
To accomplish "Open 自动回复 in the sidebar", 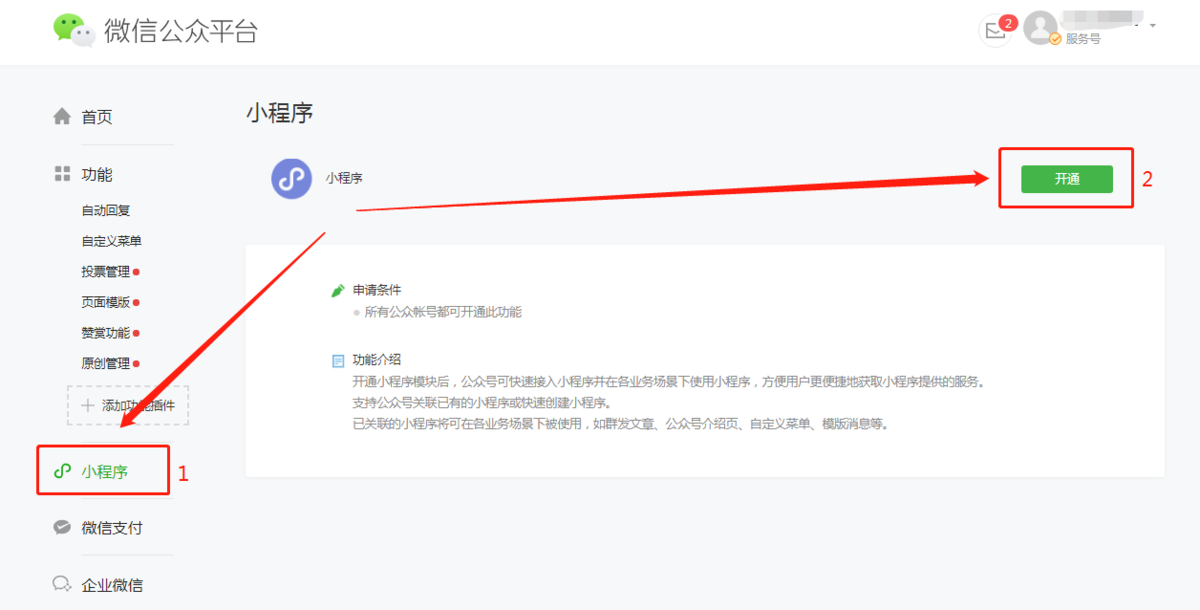I will pos(106,210).
